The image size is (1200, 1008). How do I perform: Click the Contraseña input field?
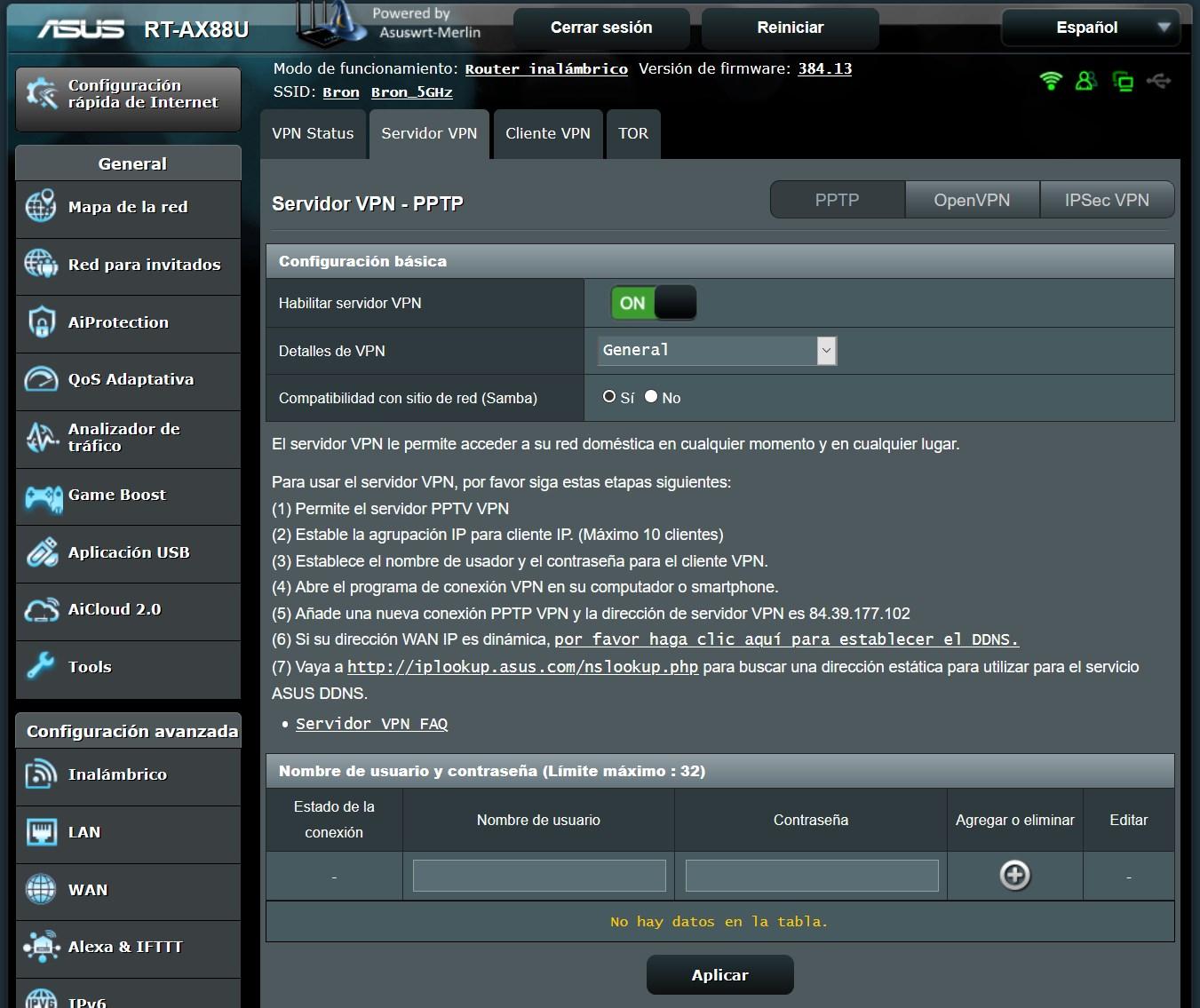(812, 876)
